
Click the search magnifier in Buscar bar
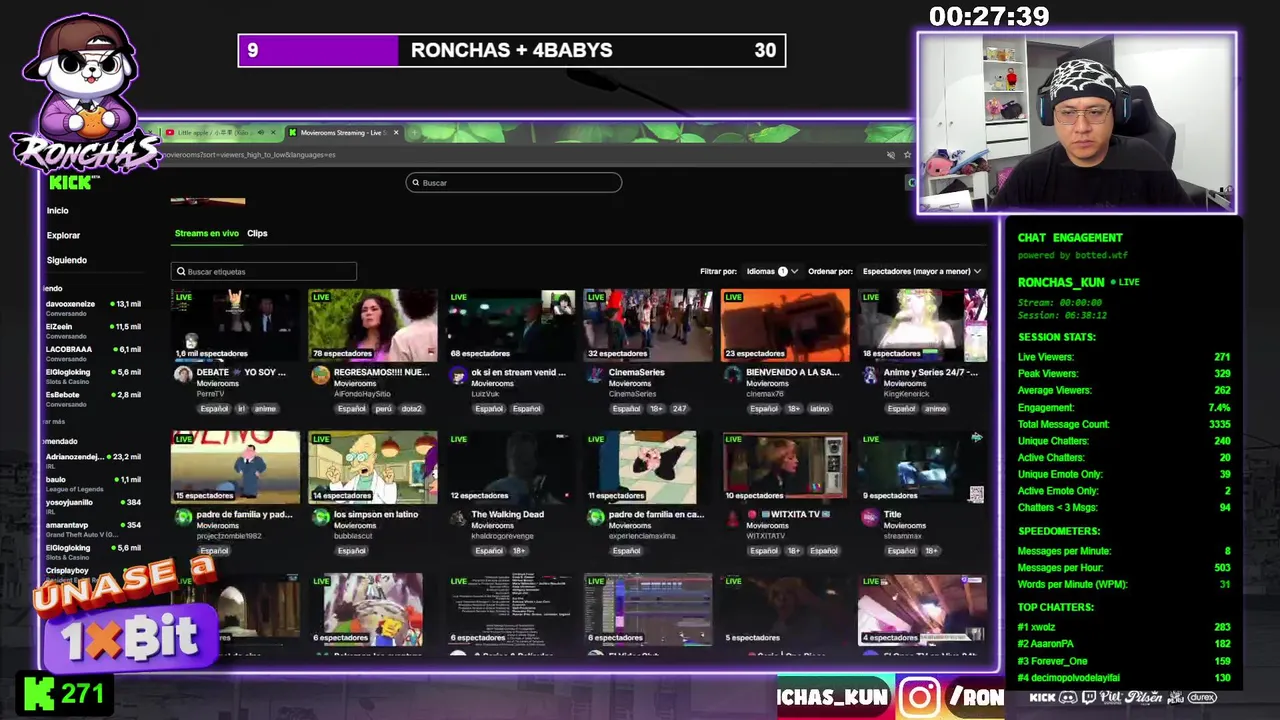416,183
